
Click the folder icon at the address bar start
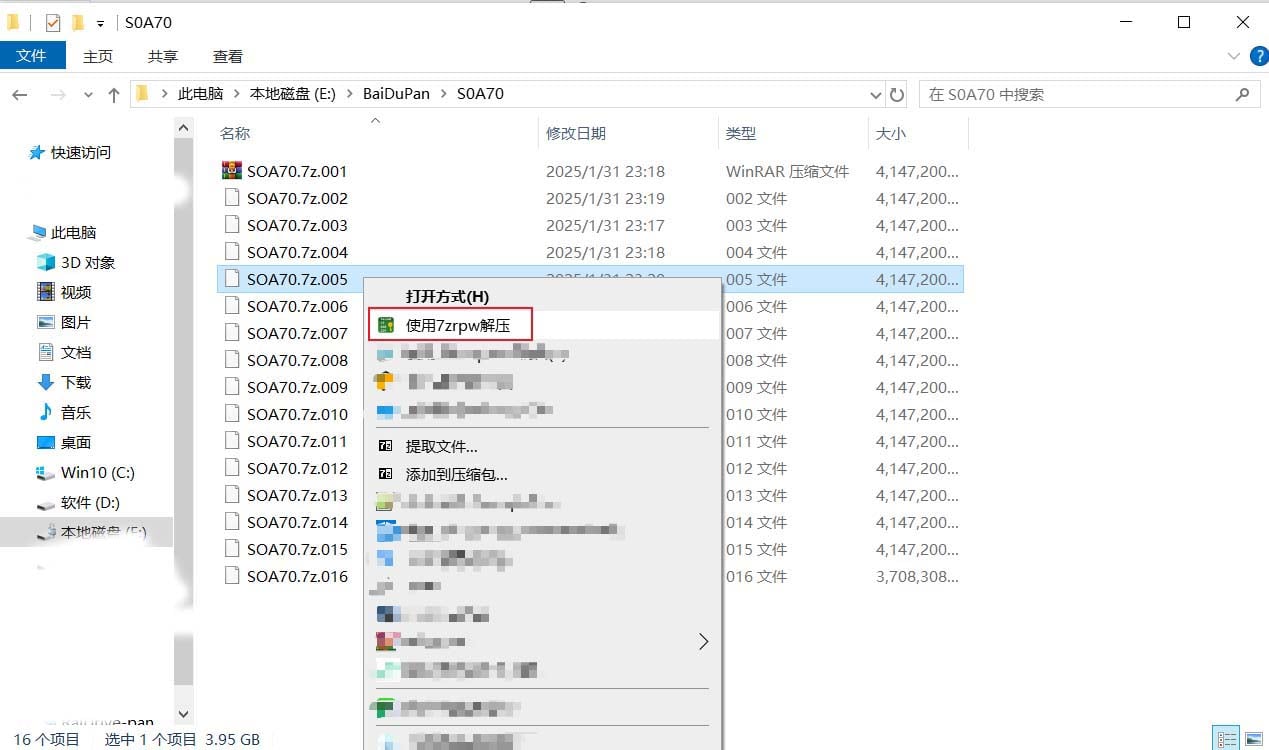[x=142, y=93]
